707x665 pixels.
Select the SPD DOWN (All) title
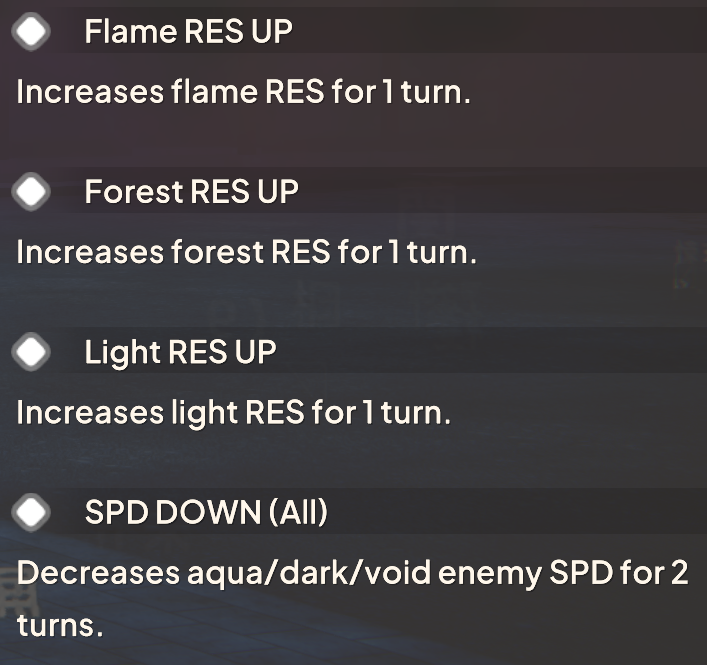click(x=206, y=513)
